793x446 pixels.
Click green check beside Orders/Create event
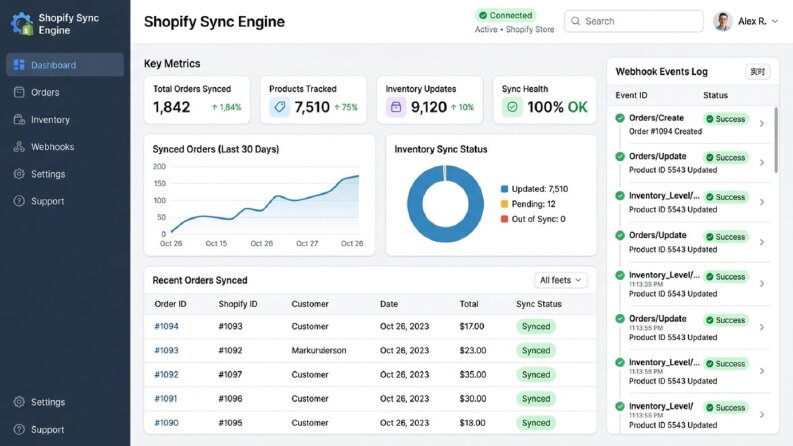click(x=620, y=118)
